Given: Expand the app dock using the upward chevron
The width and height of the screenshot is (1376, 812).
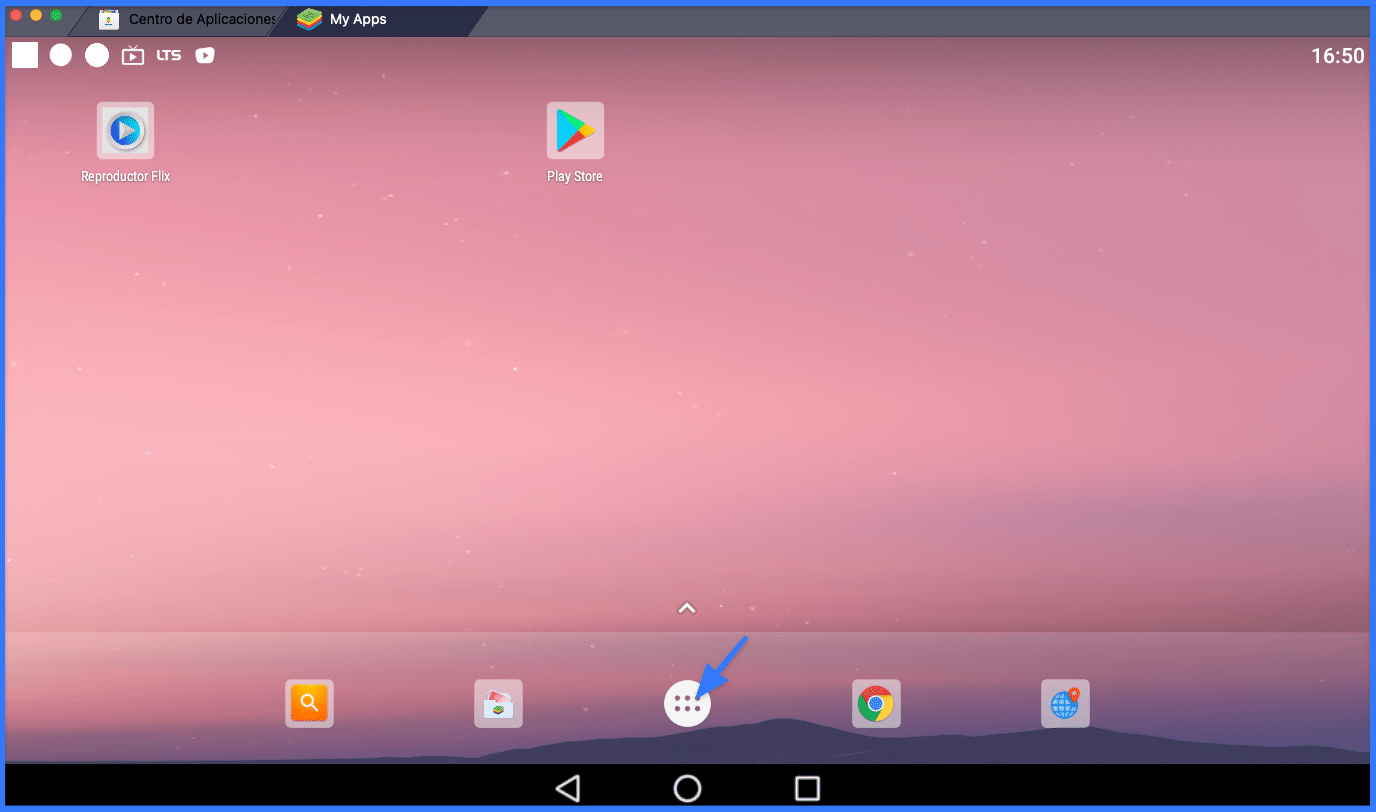Looking at the screenshot, I should [x=687, y=607].
